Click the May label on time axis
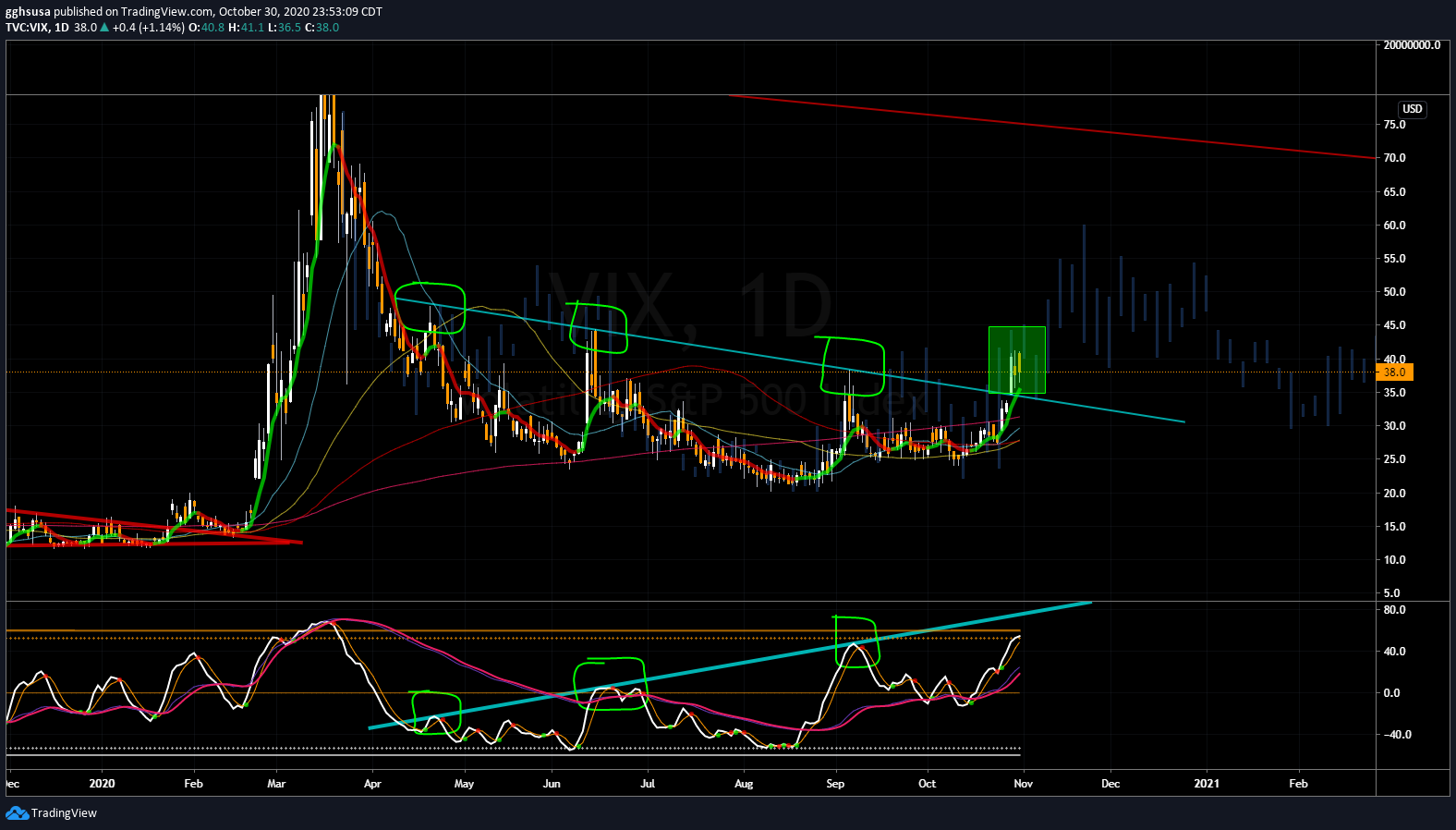Viewport: 1456px width, 830px height. (464, 784)
